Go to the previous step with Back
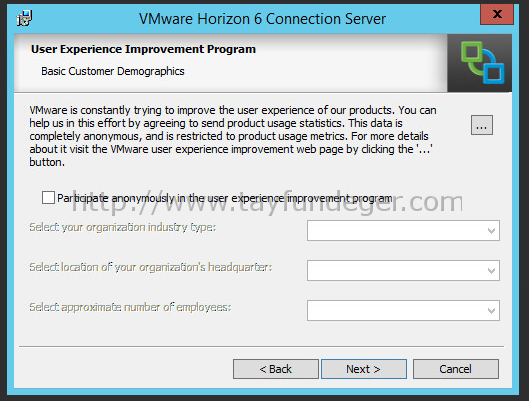Image resolution: width=529 pixels, height=401 pixels. pyautogui.click(x=276, y=369)
